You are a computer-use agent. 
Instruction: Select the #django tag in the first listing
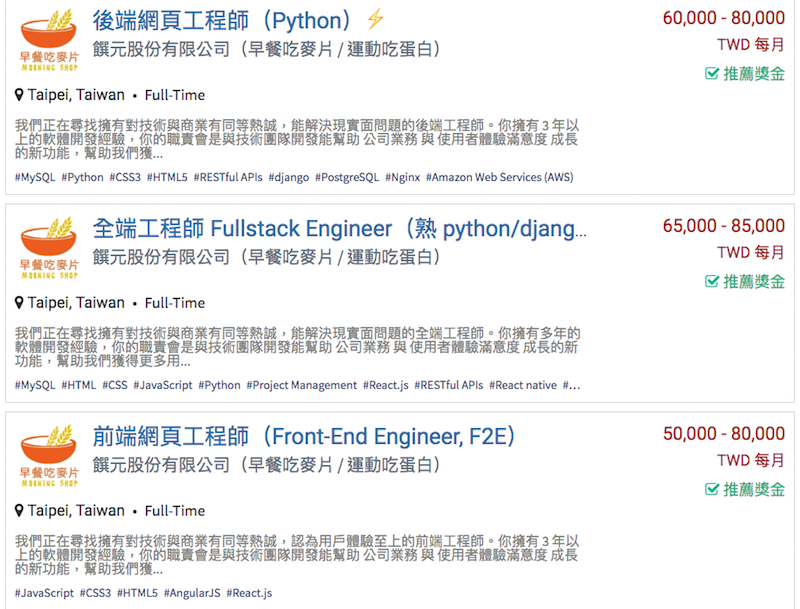[289, 177]
